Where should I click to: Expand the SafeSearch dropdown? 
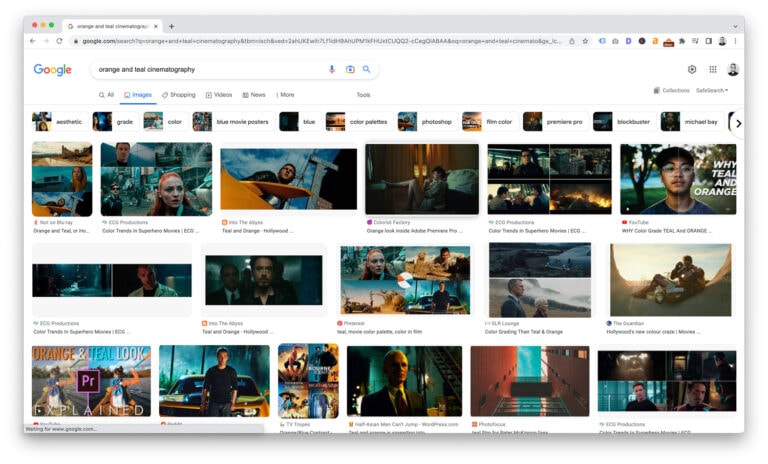click(x=712, y=91)
